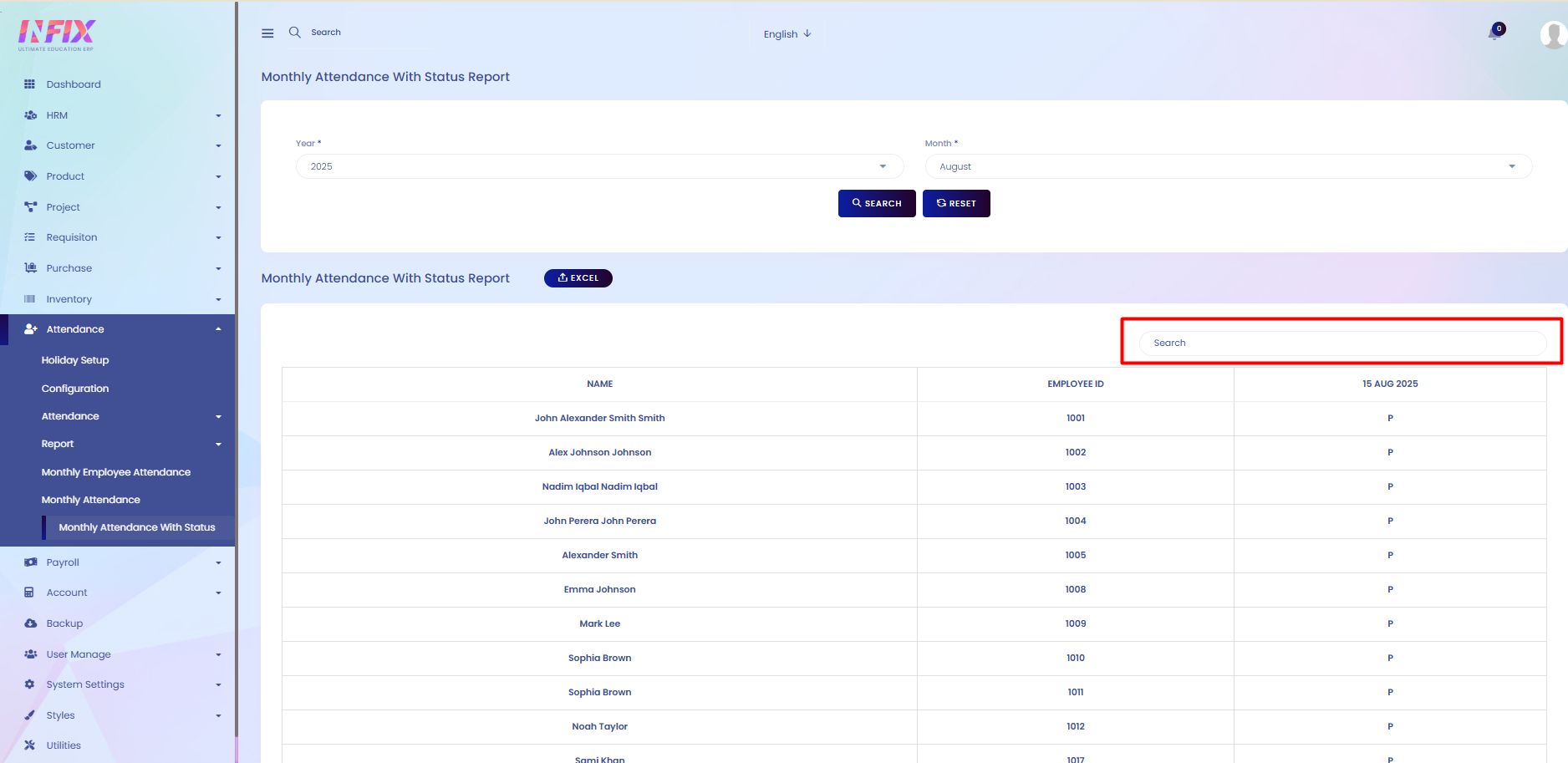The height and width of the screenshot is (763, 1568).
Task: Click the Dashboard grid icon
Action: tap(30, 84)
